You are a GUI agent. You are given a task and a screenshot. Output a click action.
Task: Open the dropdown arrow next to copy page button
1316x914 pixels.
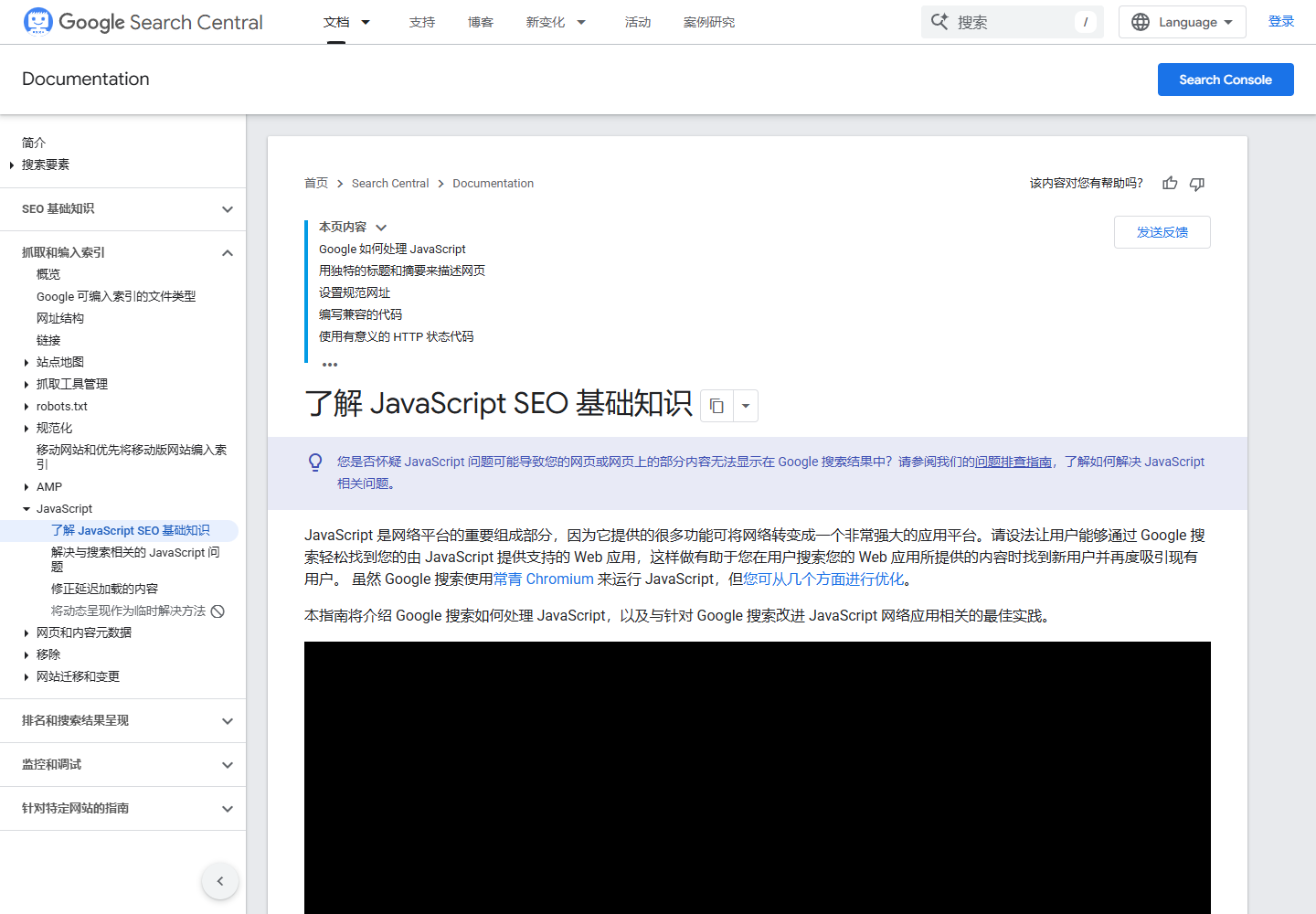pos(746,406)
